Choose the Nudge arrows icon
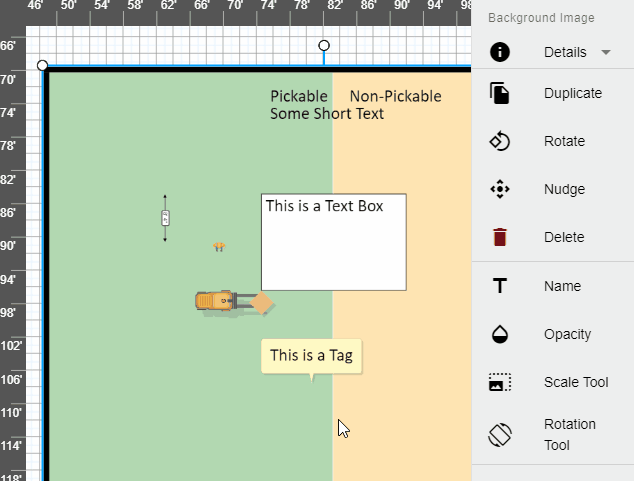The height and width of the screenshot is (481, 634). click(500, 189)
